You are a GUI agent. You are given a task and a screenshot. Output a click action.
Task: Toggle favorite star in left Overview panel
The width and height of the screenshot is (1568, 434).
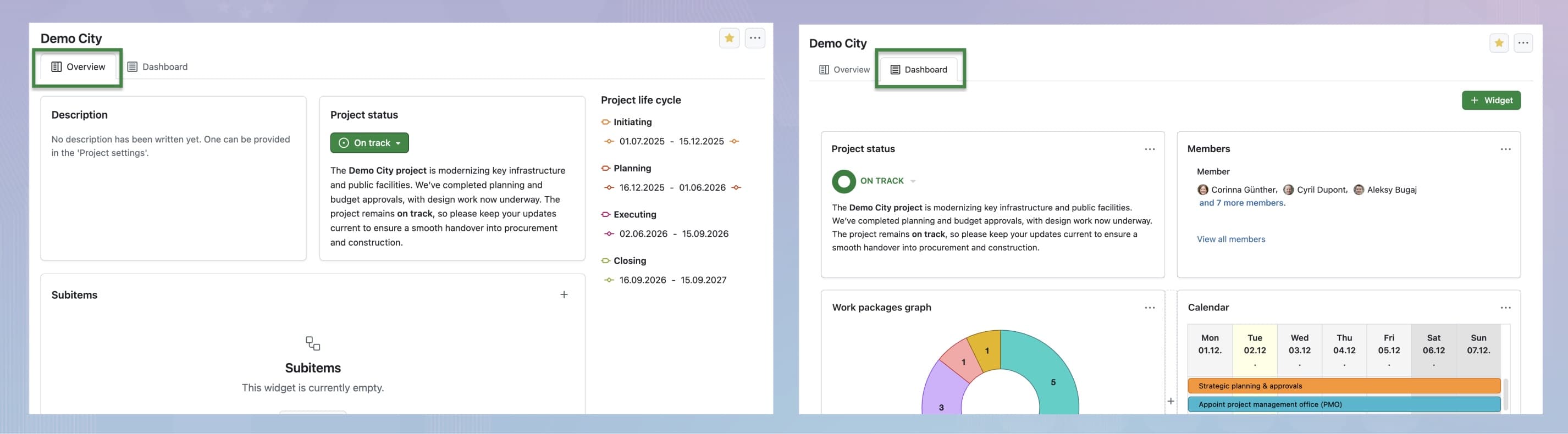728,38
